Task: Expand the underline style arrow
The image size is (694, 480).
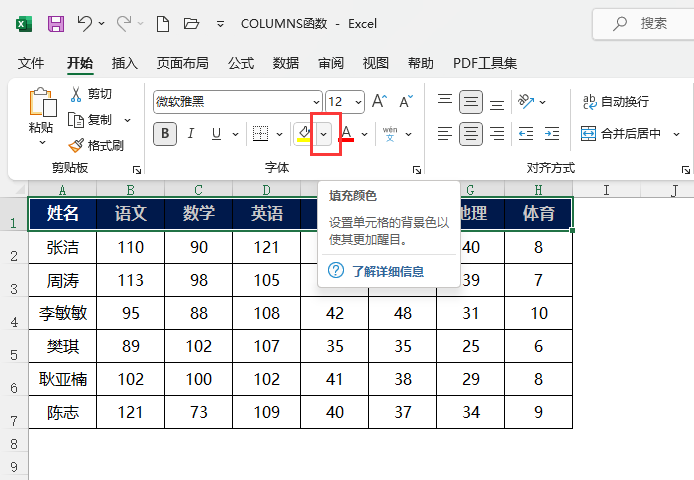Action: pos(235,134)
